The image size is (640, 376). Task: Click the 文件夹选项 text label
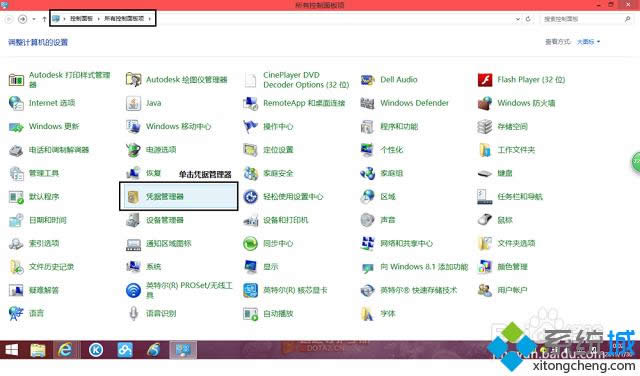tap(516, 243)
